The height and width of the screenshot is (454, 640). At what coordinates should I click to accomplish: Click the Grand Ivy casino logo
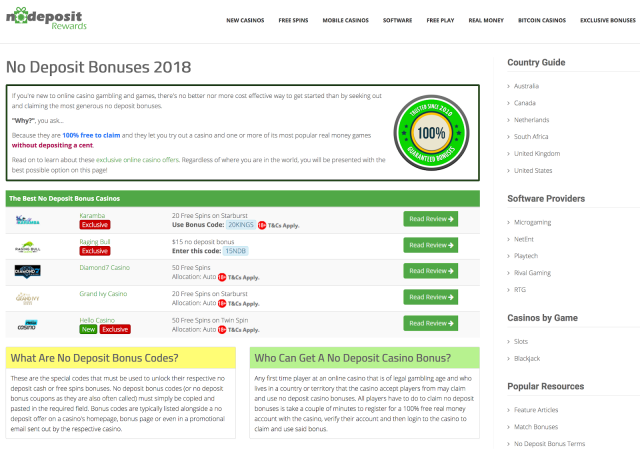tap(27, 297)
